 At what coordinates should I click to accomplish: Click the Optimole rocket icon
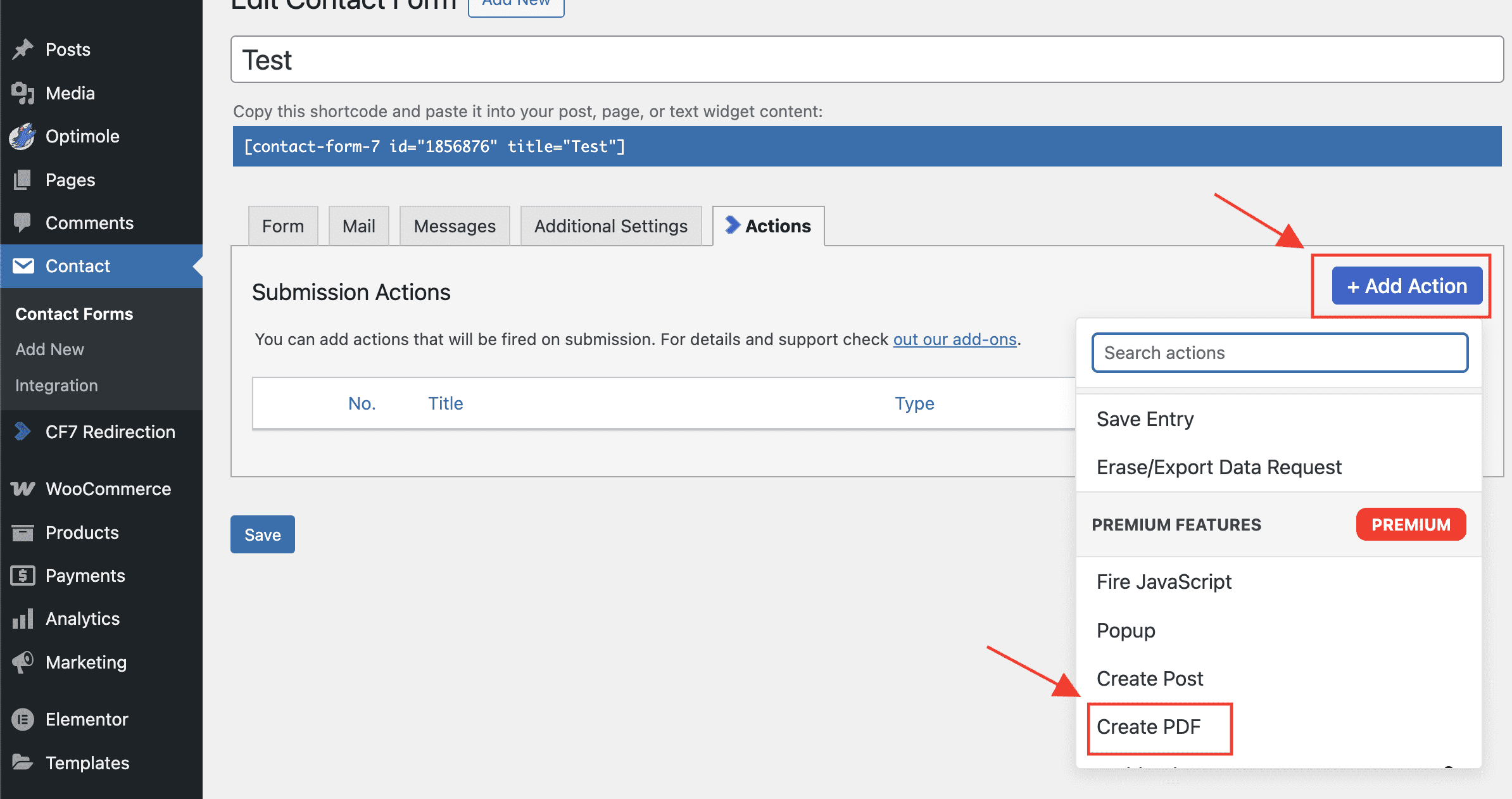click(x=23, y=136)
